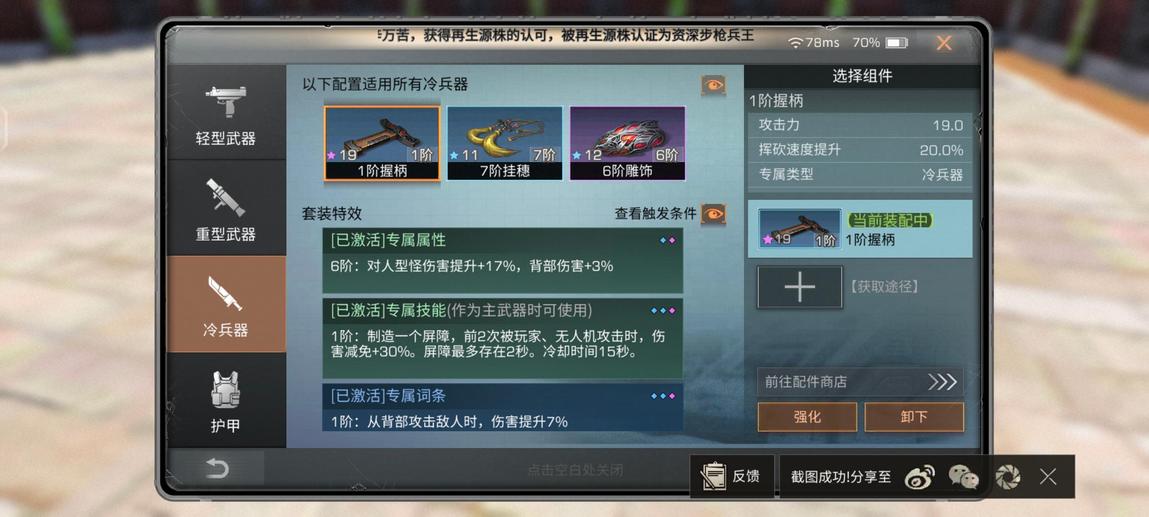Select the 6阶雕饰 component slot
Viewport: 1149px width, 517px height.
coord(627,144)
